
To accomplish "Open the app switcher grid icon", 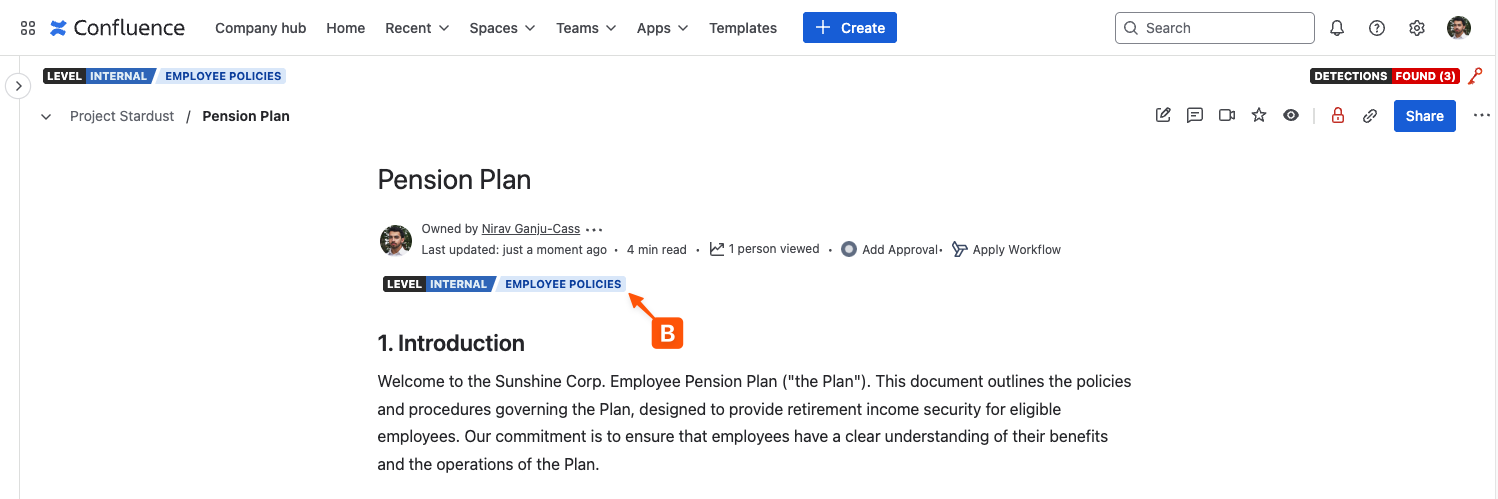I will [28, 28].
